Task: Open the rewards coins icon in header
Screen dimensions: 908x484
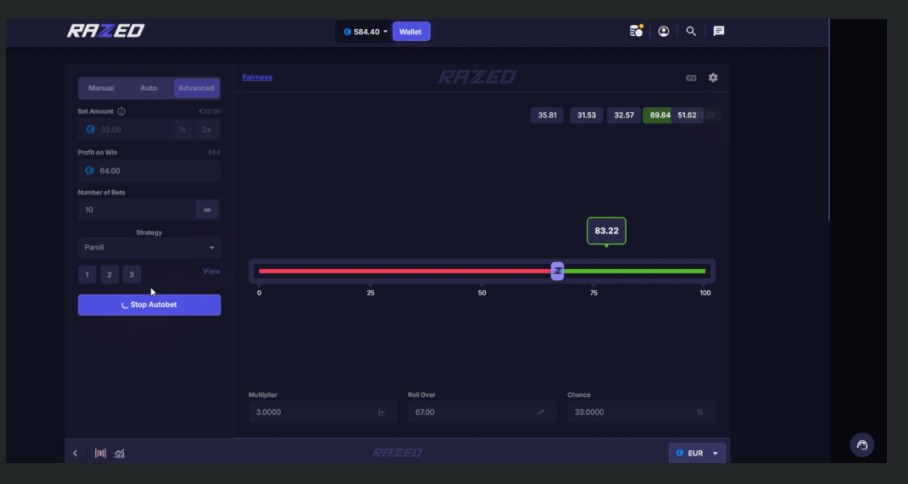Action: 636,31
